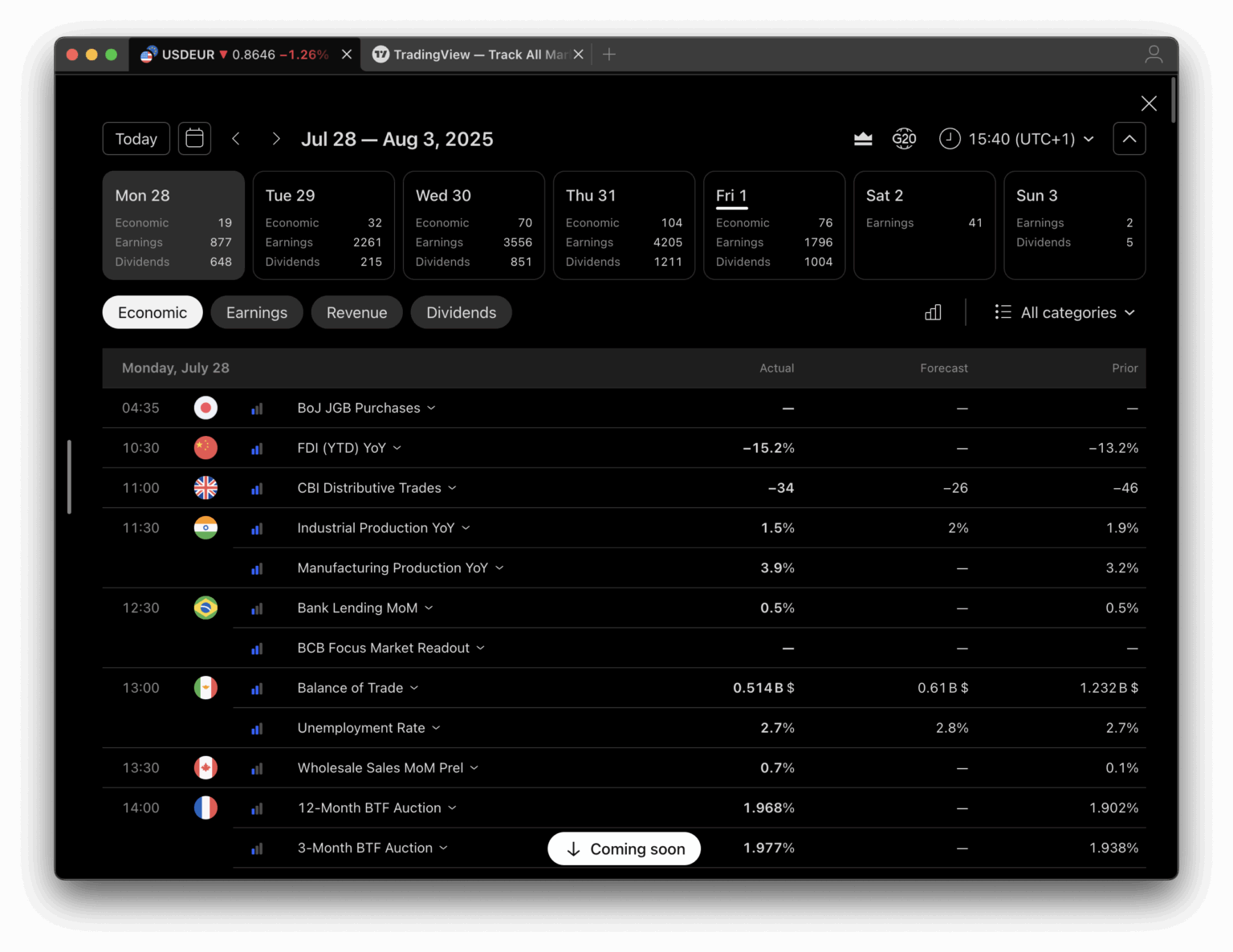Toggle the G20 countries filter
Image resolution: width=1233 pixels, height=952 pixels.
click(x=904, y=139)
